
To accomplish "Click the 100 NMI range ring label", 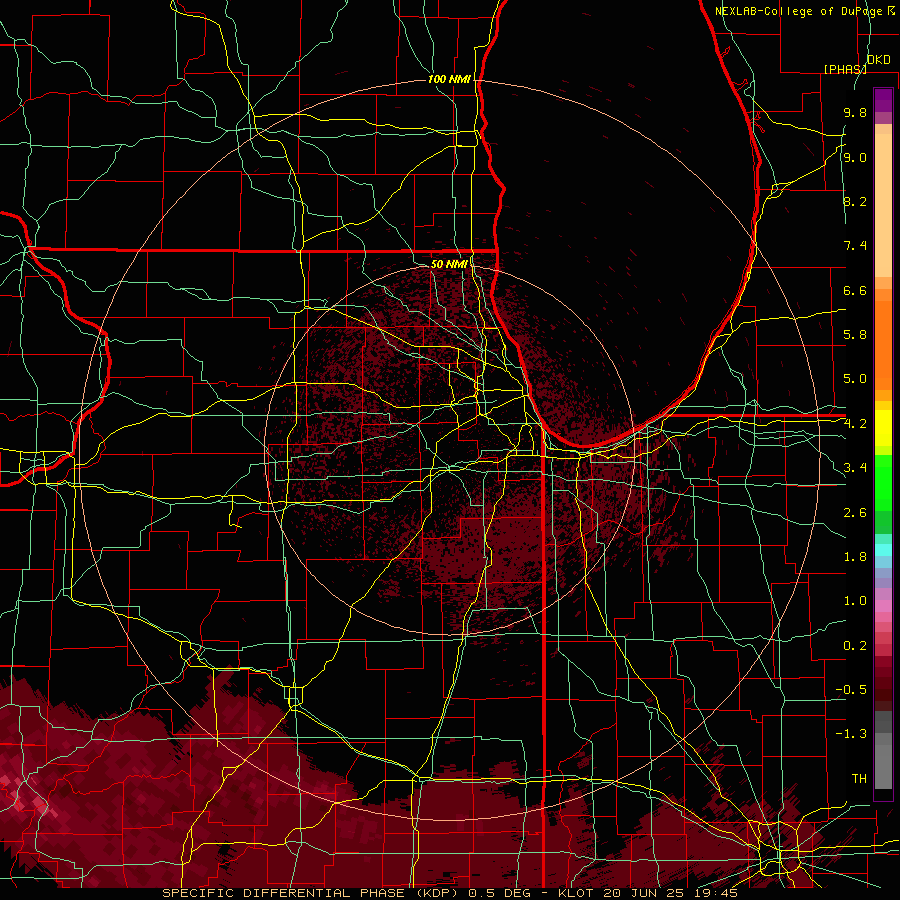I will tap(449, 79).
